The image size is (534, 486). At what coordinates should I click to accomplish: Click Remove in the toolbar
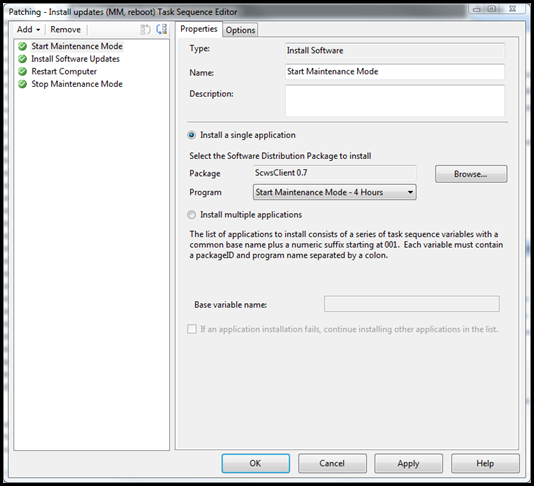[65, 30]
